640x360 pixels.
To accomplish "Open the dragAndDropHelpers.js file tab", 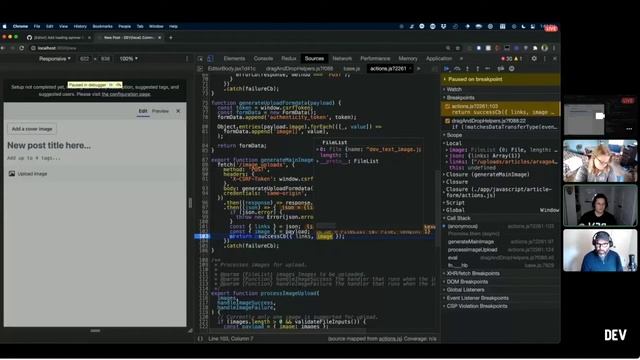I will coord(299,69).
